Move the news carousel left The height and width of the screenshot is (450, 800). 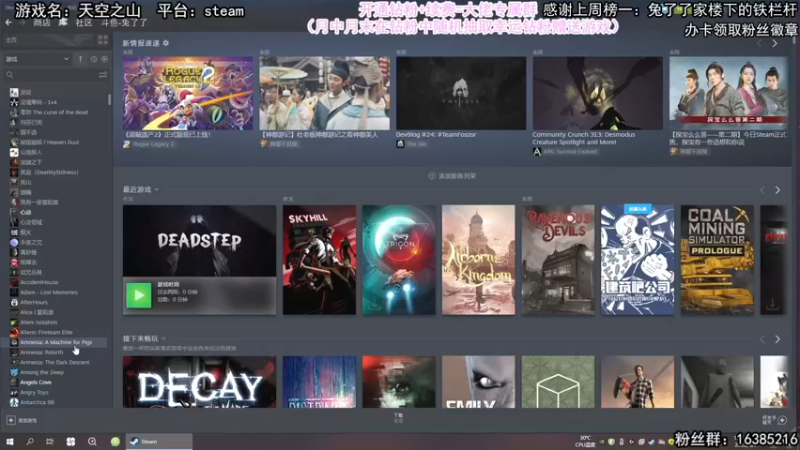tap(760, 44)
